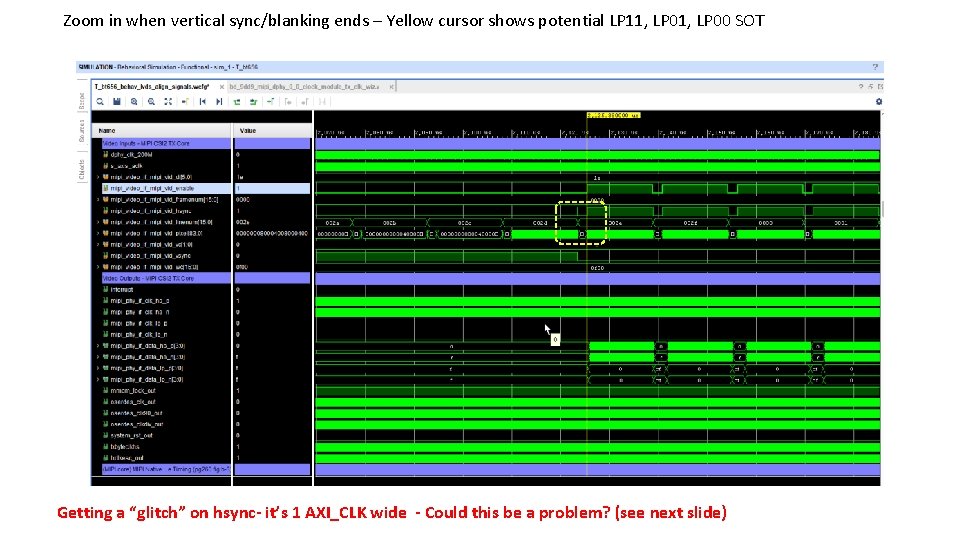The height and width of the screenshot is (540, 960).
Task: Click the search magnifier icon in waveform toolbar
Action: (100, 102)
